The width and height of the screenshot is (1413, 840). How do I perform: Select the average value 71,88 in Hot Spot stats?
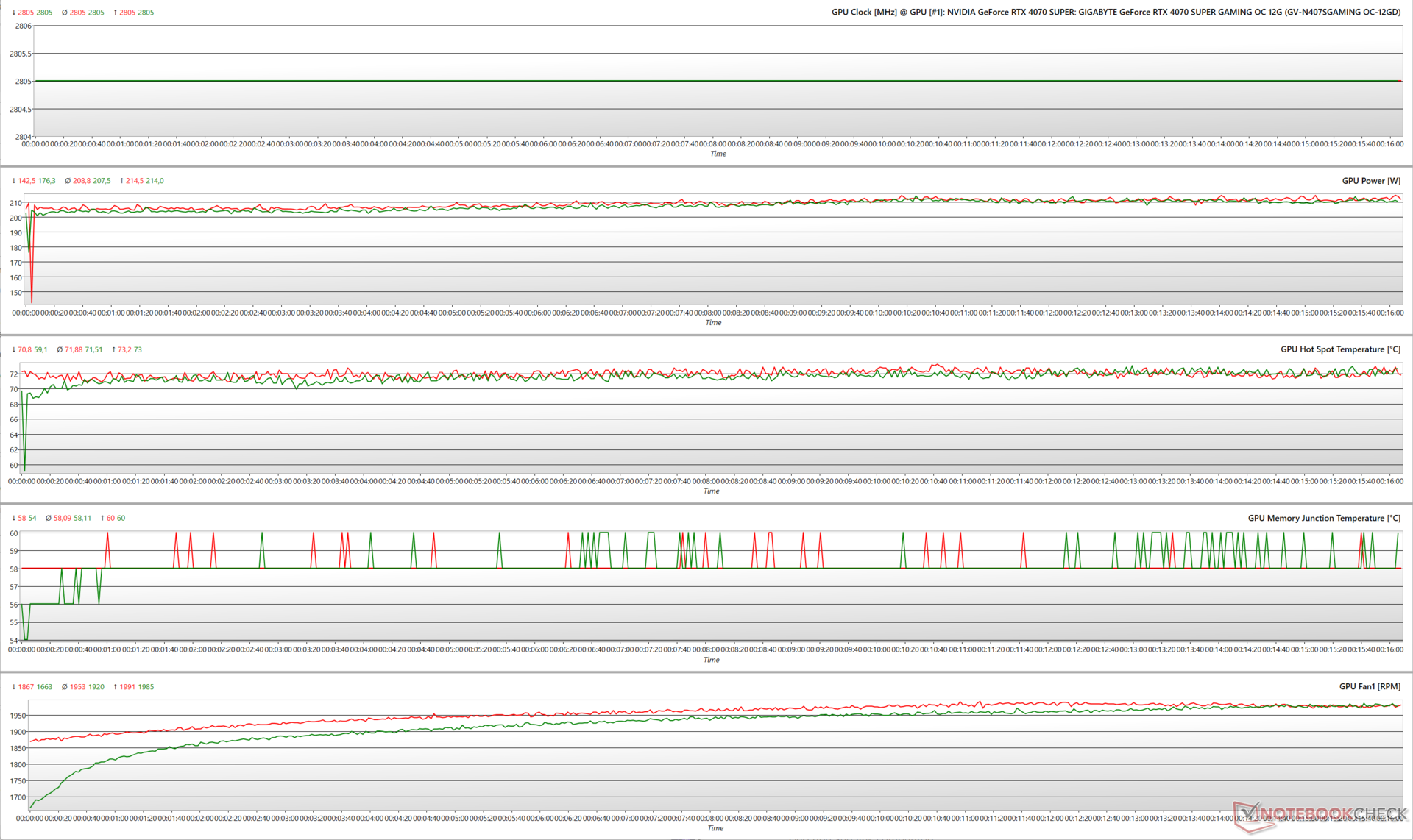(74, 350)
